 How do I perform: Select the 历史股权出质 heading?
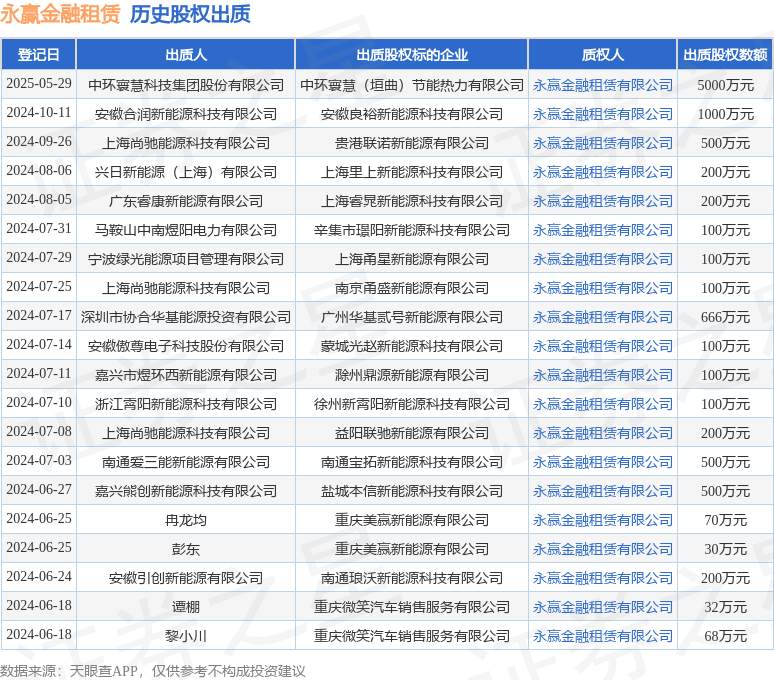(x=190, y=14)
